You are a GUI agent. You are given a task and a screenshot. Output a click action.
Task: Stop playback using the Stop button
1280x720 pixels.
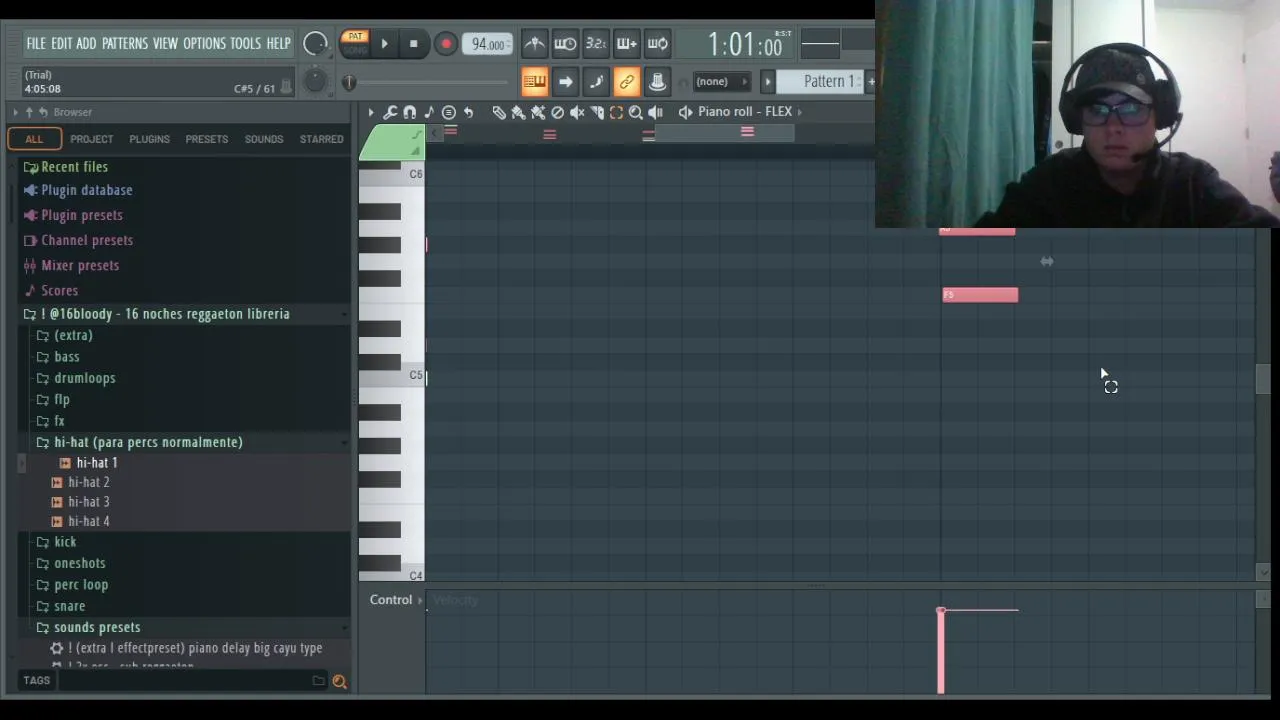[413, 44]
